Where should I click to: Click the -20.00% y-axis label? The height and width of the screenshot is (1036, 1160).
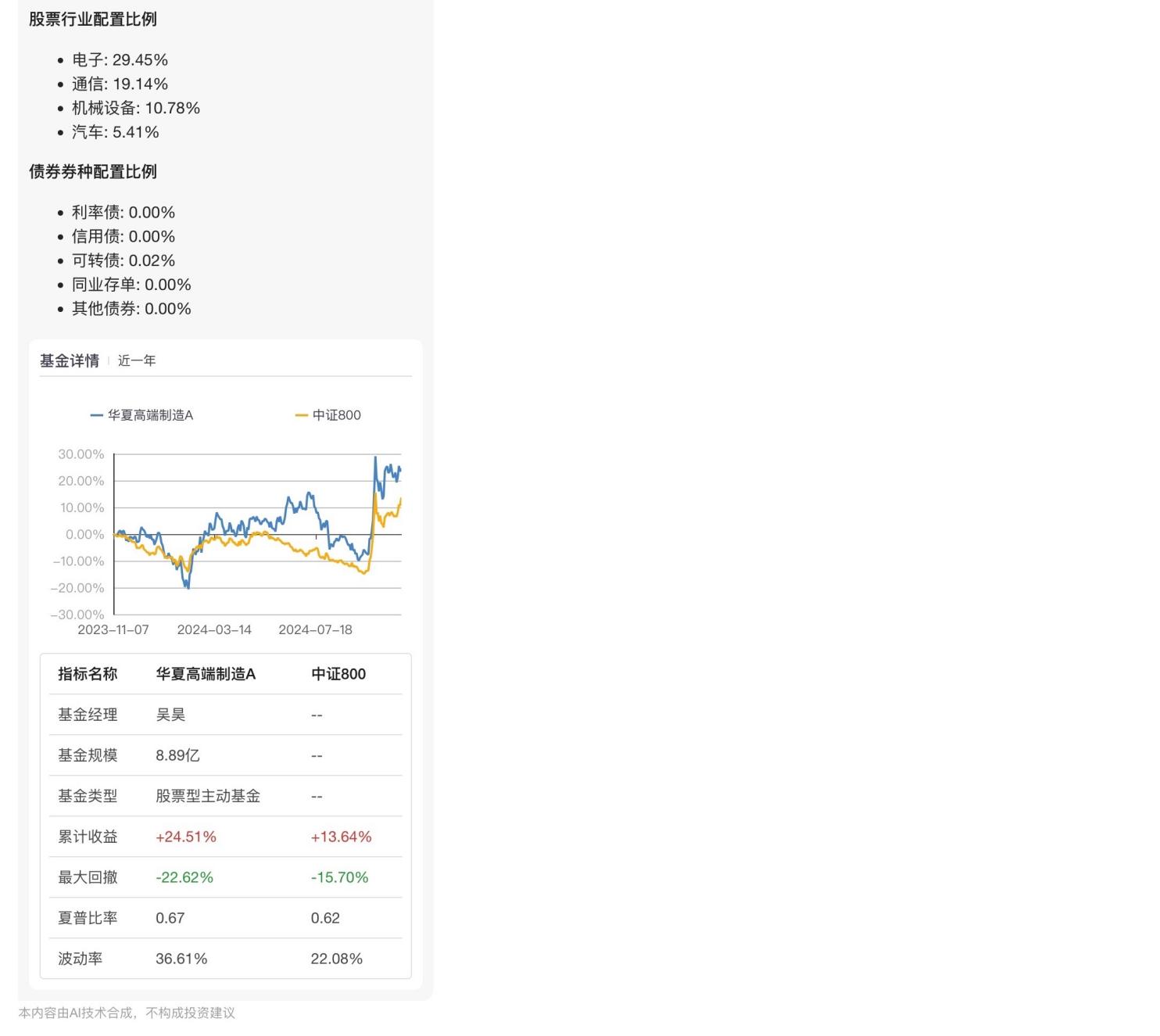77,588
